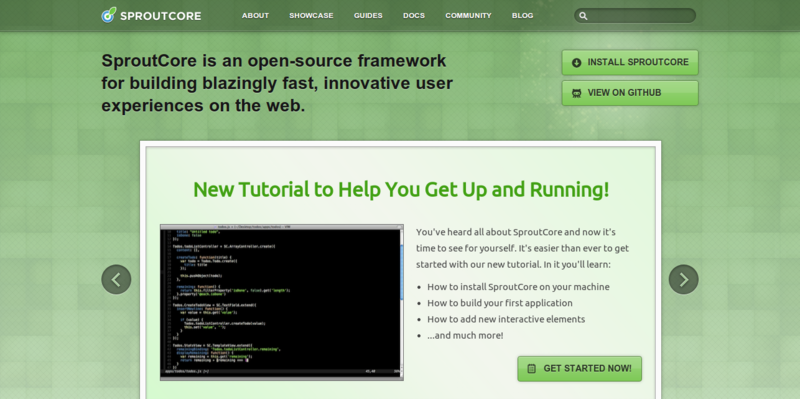Viewport: 800px width, 399px height.
Task: Click the VIEW ON GITHUB button
Action: pyautogui.click(x=630, y=93)
